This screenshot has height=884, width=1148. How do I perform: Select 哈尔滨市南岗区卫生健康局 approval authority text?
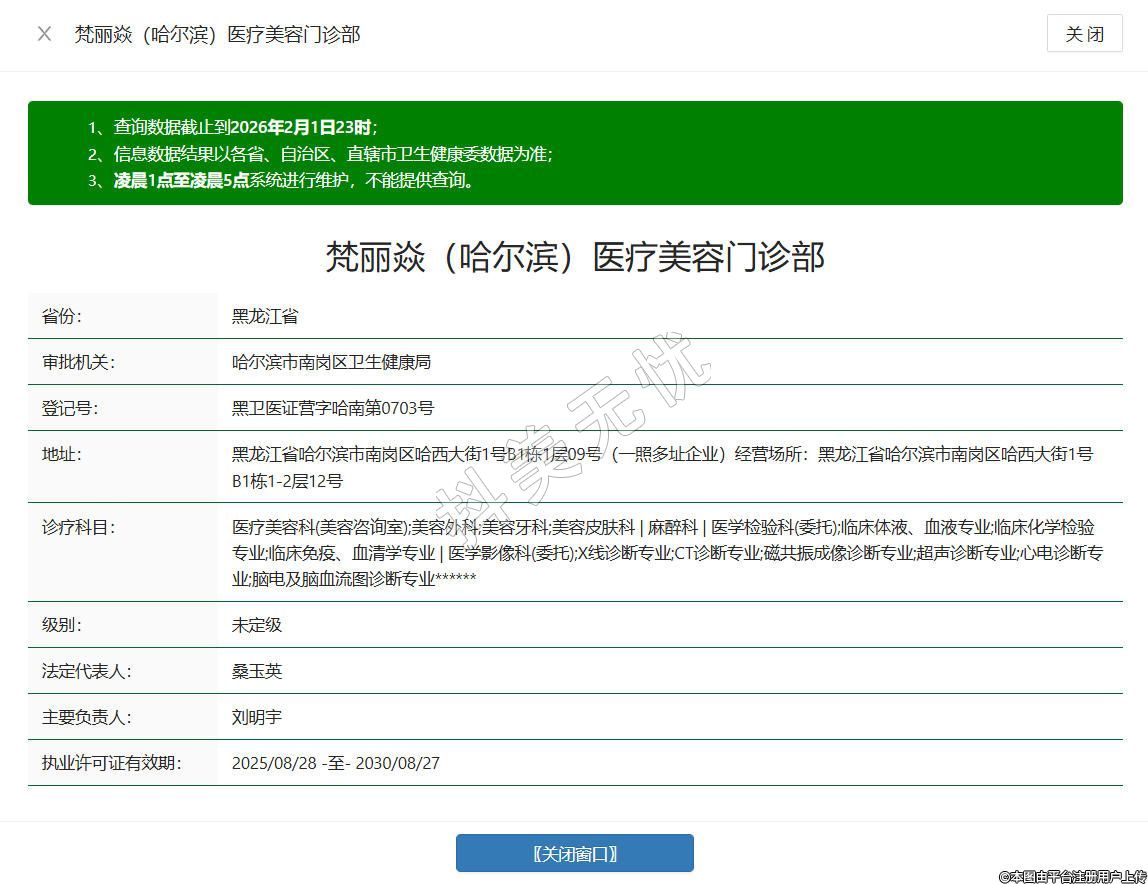click(x=331, y=362)
